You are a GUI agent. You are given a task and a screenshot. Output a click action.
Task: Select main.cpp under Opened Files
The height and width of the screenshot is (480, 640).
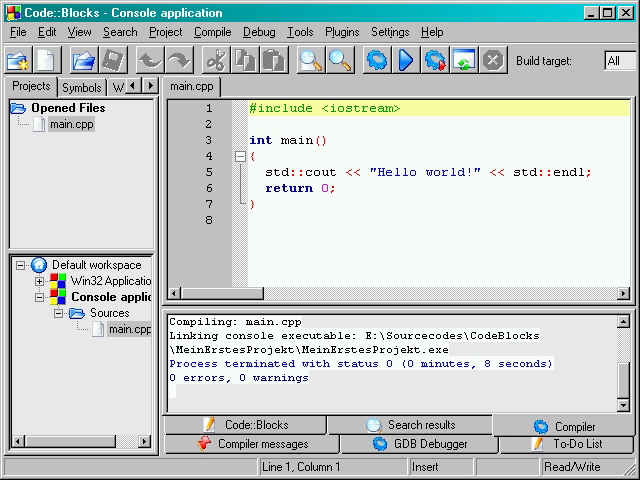[72, 124]
